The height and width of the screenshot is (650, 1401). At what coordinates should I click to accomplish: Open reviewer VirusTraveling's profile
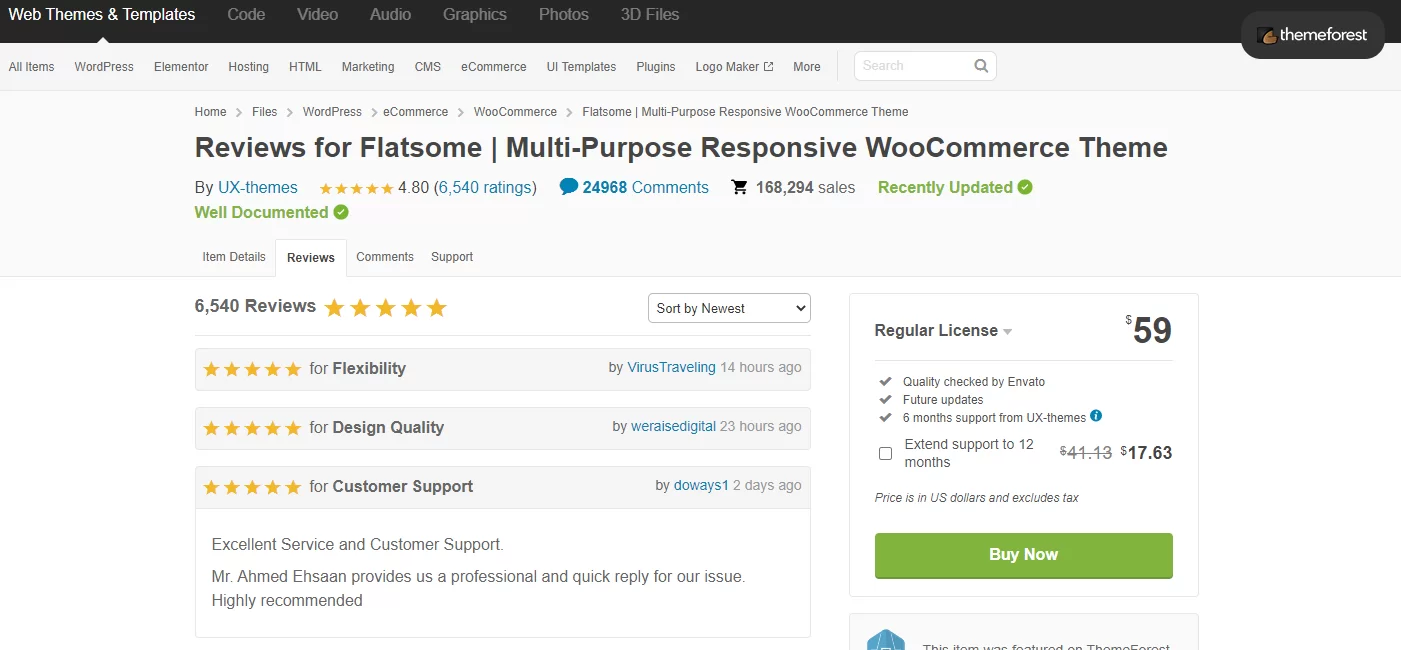point(672,368)
